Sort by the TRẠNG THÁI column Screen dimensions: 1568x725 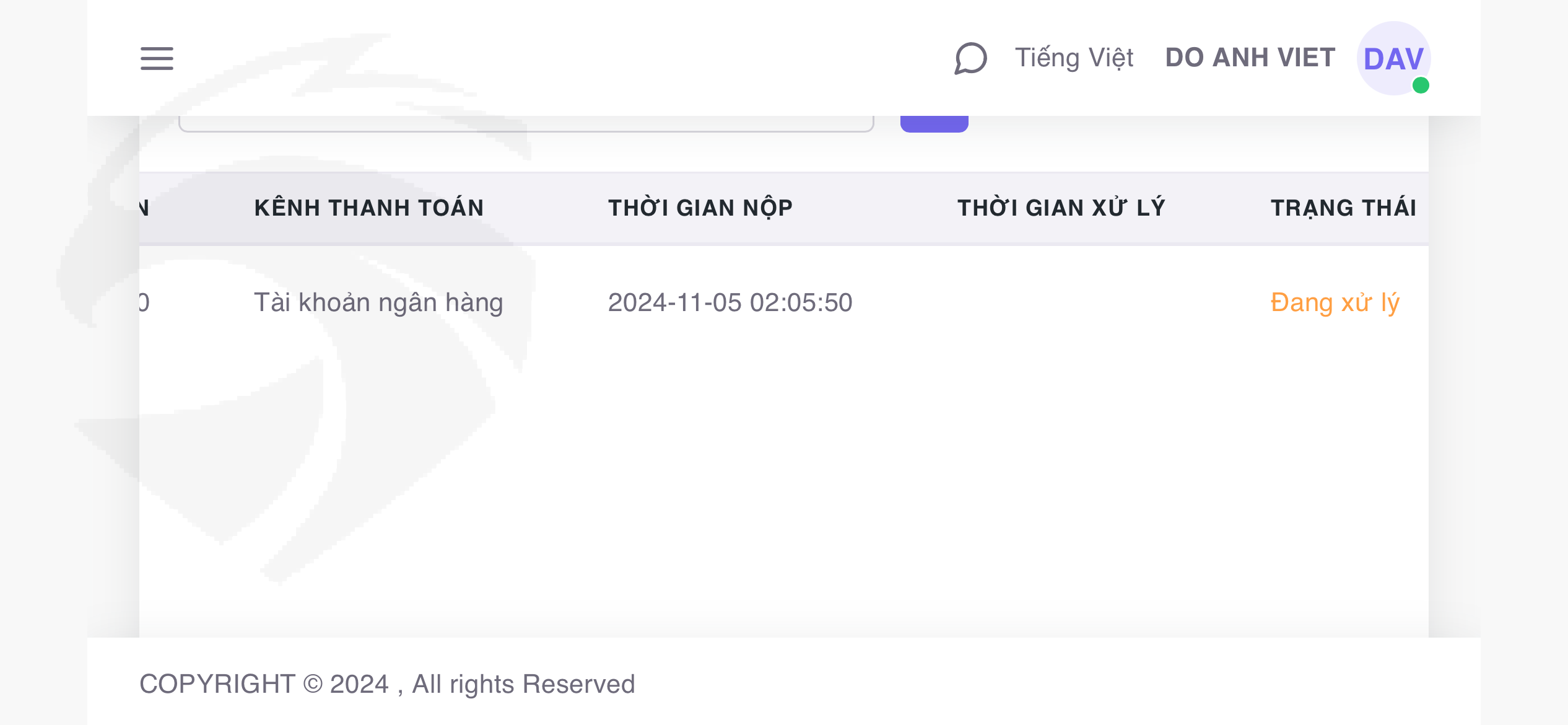click(x=1343, y=208)
